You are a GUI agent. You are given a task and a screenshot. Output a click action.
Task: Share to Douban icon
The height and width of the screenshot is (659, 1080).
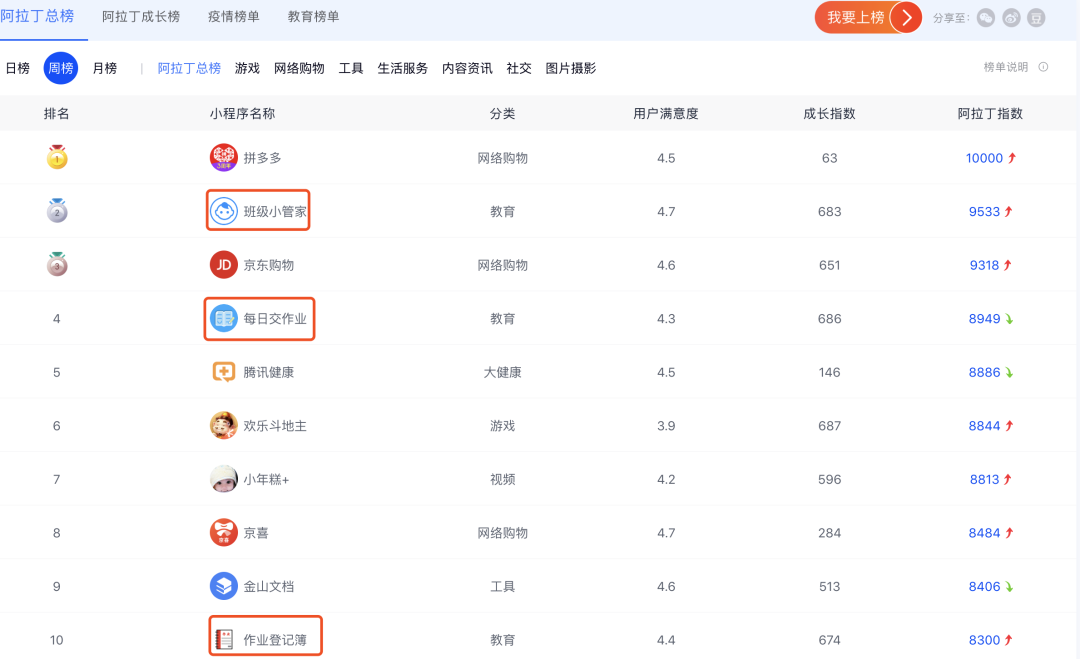tap(1036, 18)
